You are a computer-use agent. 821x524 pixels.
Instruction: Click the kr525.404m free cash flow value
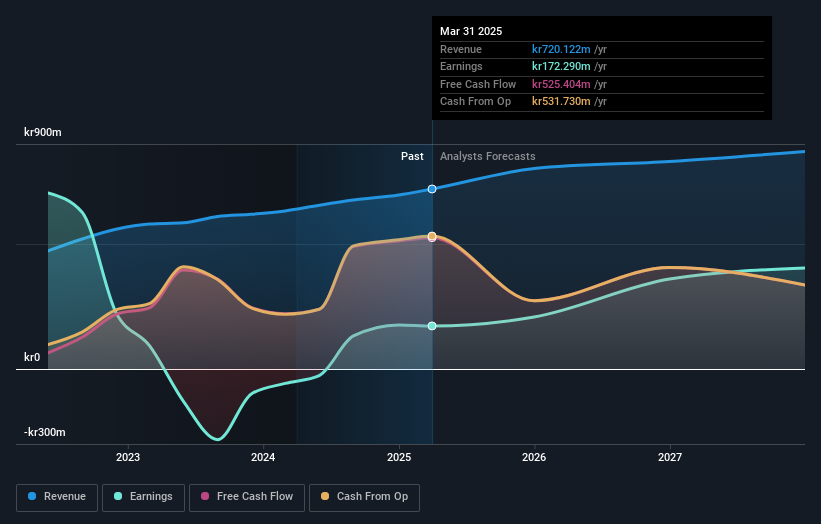point(561,84)
